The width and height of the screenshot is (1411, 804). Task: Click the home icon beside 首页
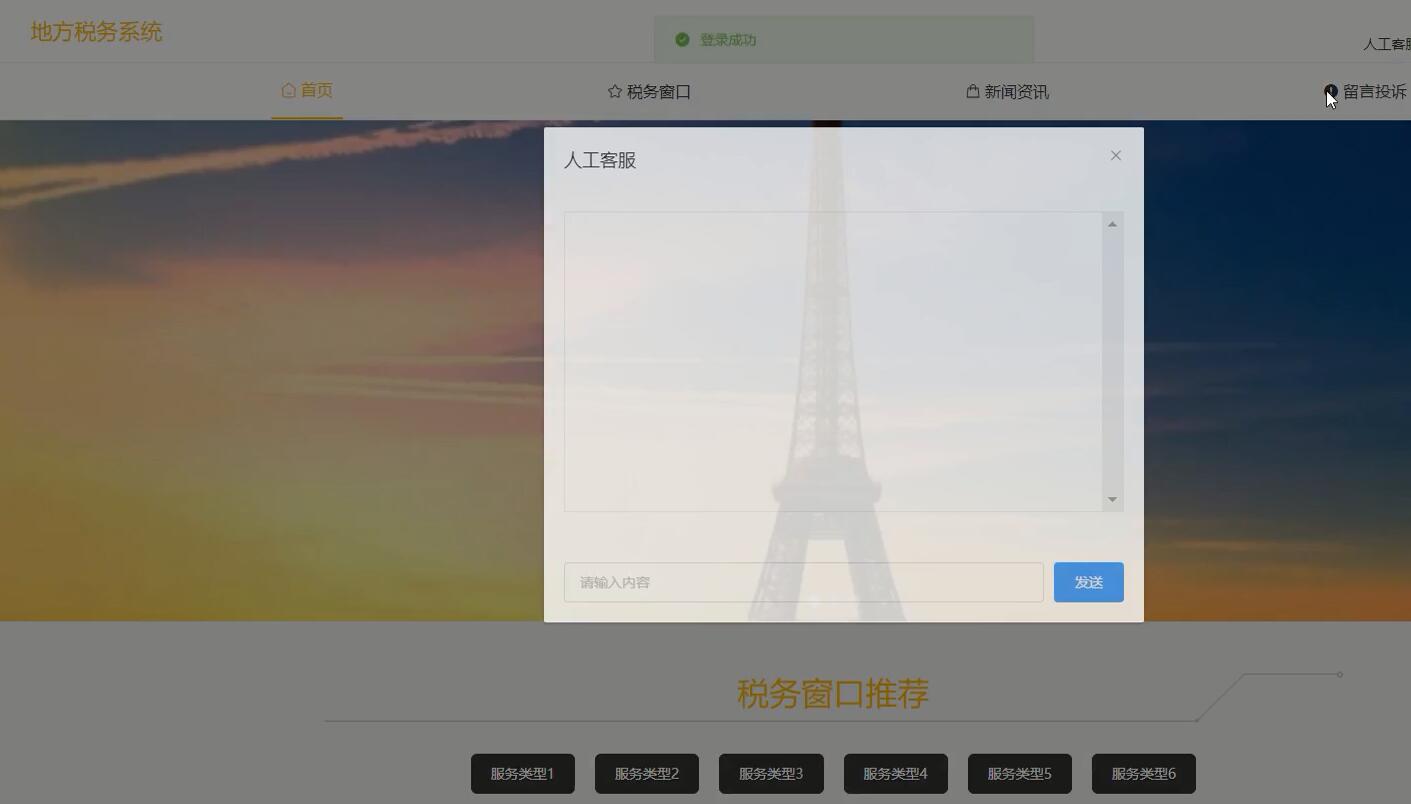pos(289,90)
